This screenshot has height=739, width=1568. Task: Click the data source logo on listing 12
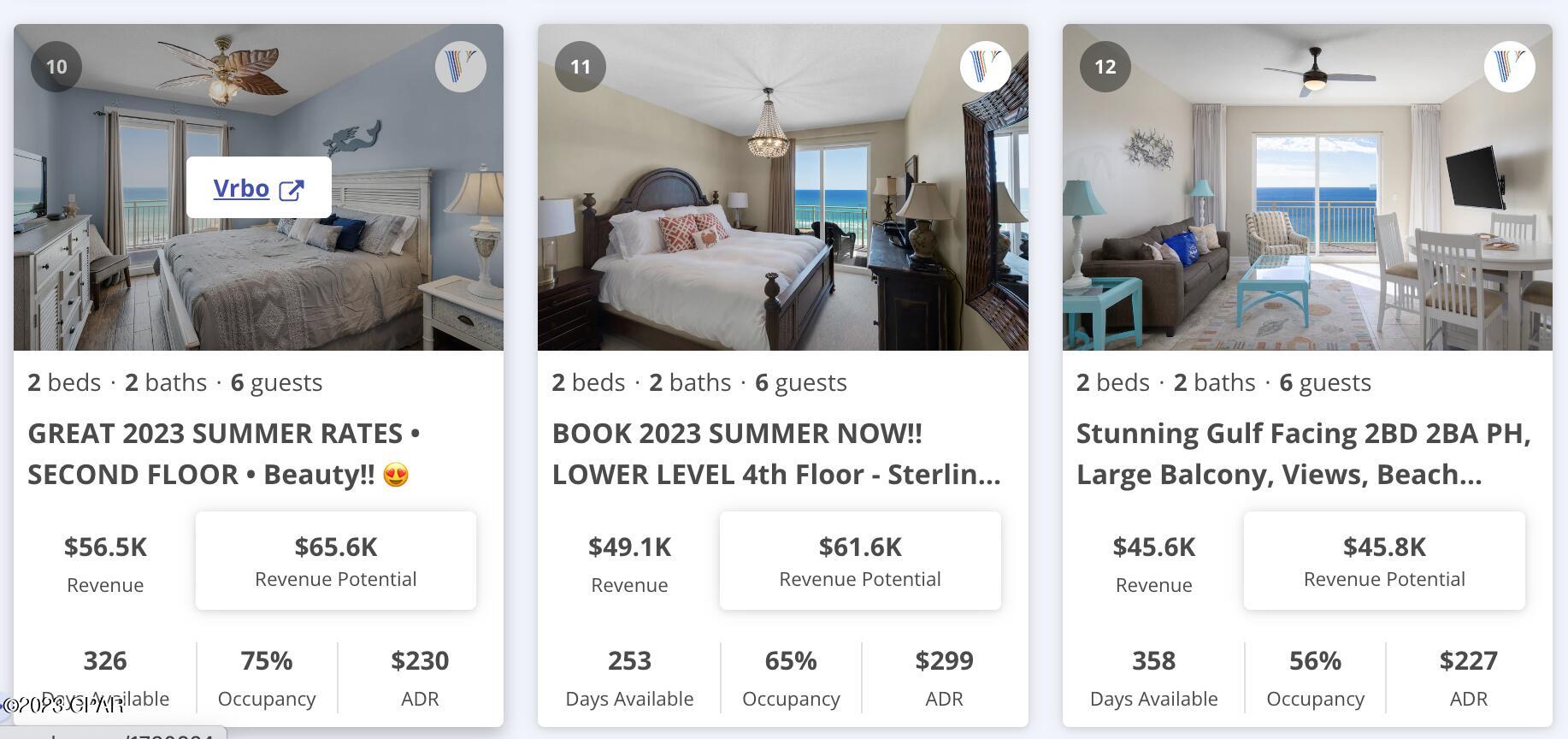coord(1511,66)
